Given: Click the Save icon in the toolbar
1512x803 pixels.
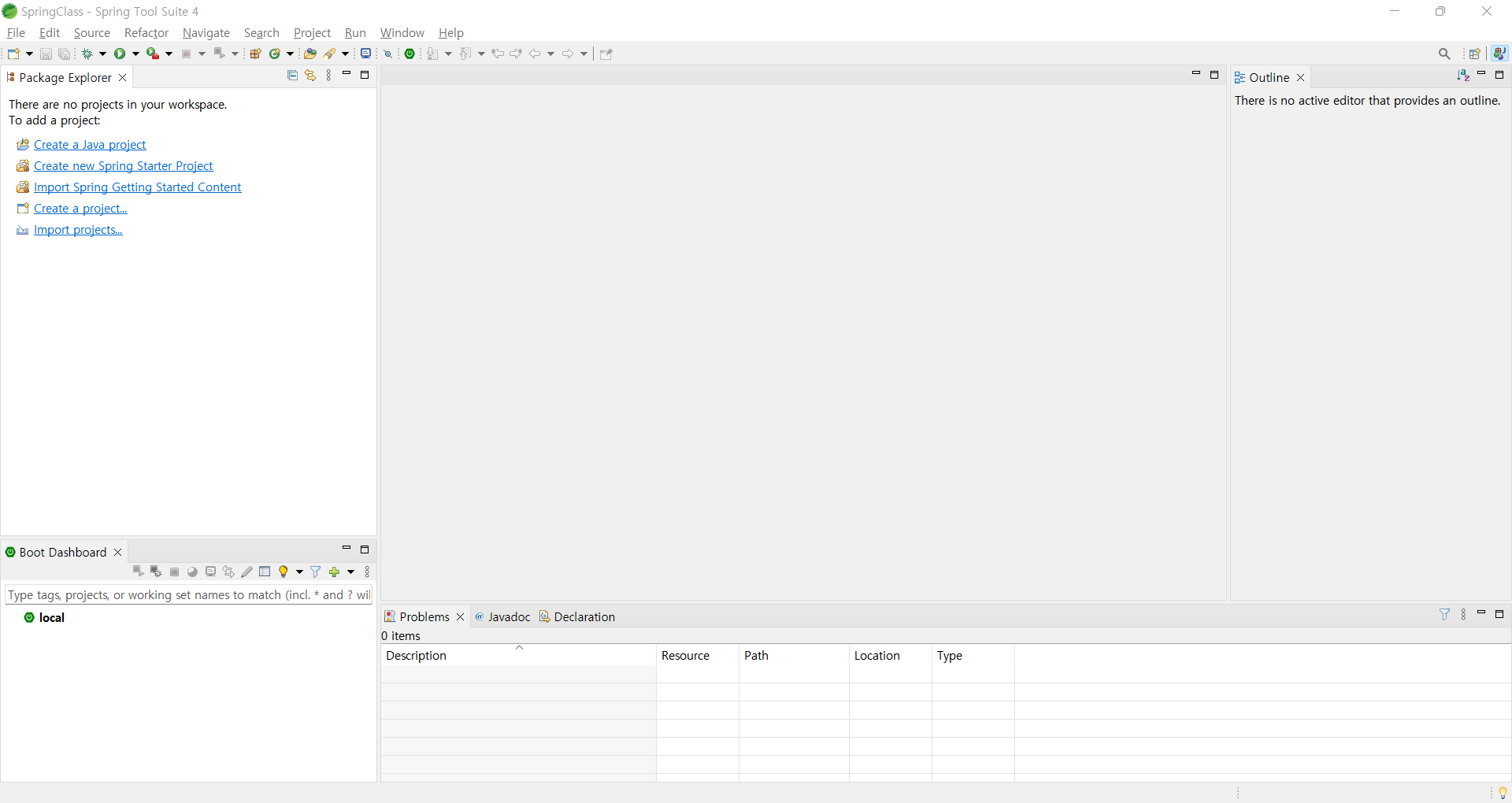Looking at the screenshot, I should click(46, 54).
